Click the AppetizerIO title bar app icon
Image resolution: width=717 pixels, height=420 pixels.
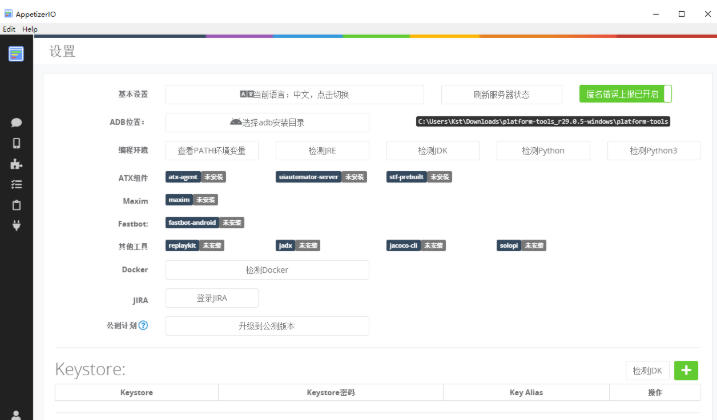pos(8,14)
